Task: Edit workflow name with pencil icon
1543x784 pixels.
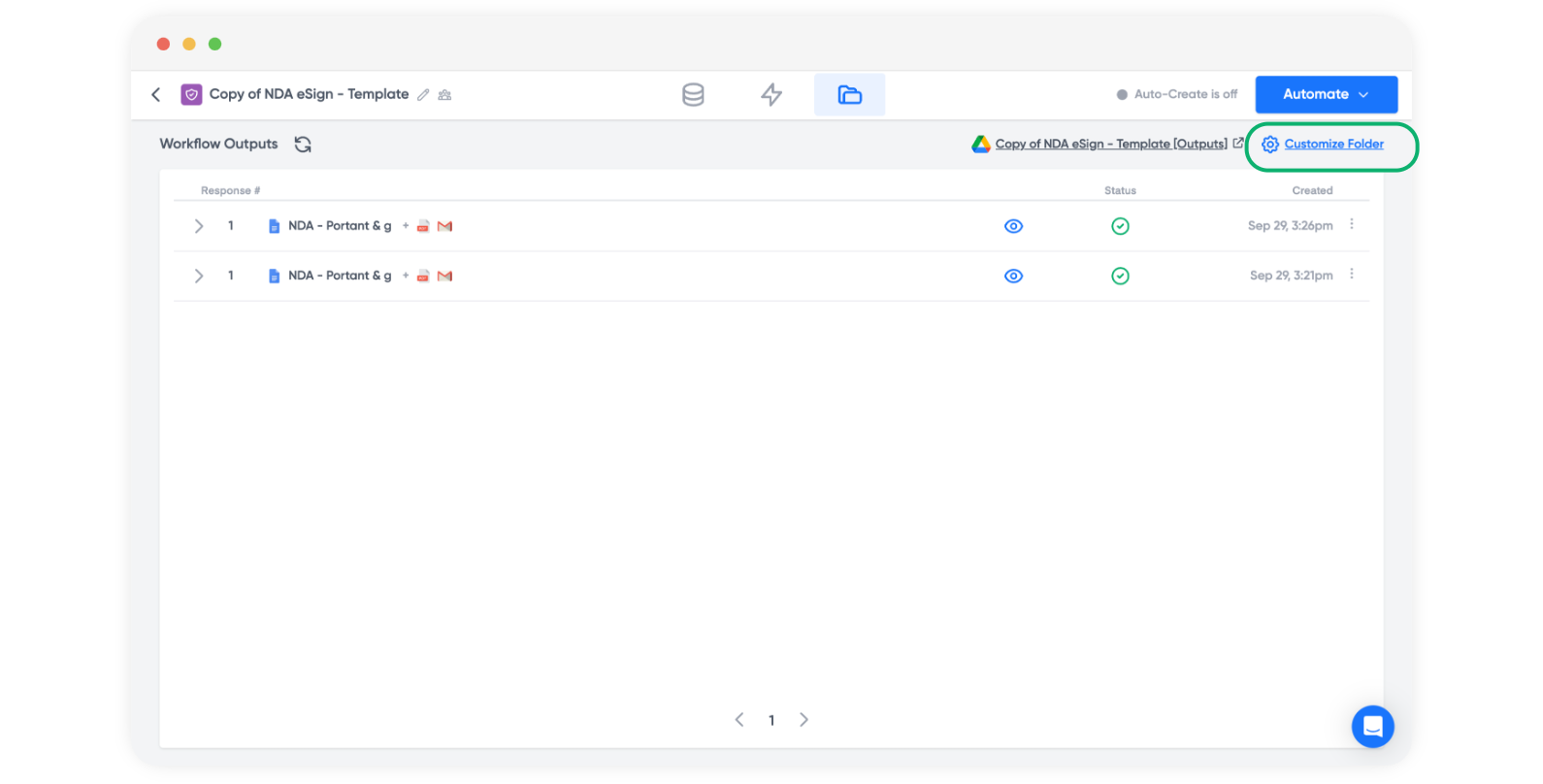Action: point(423,95)
